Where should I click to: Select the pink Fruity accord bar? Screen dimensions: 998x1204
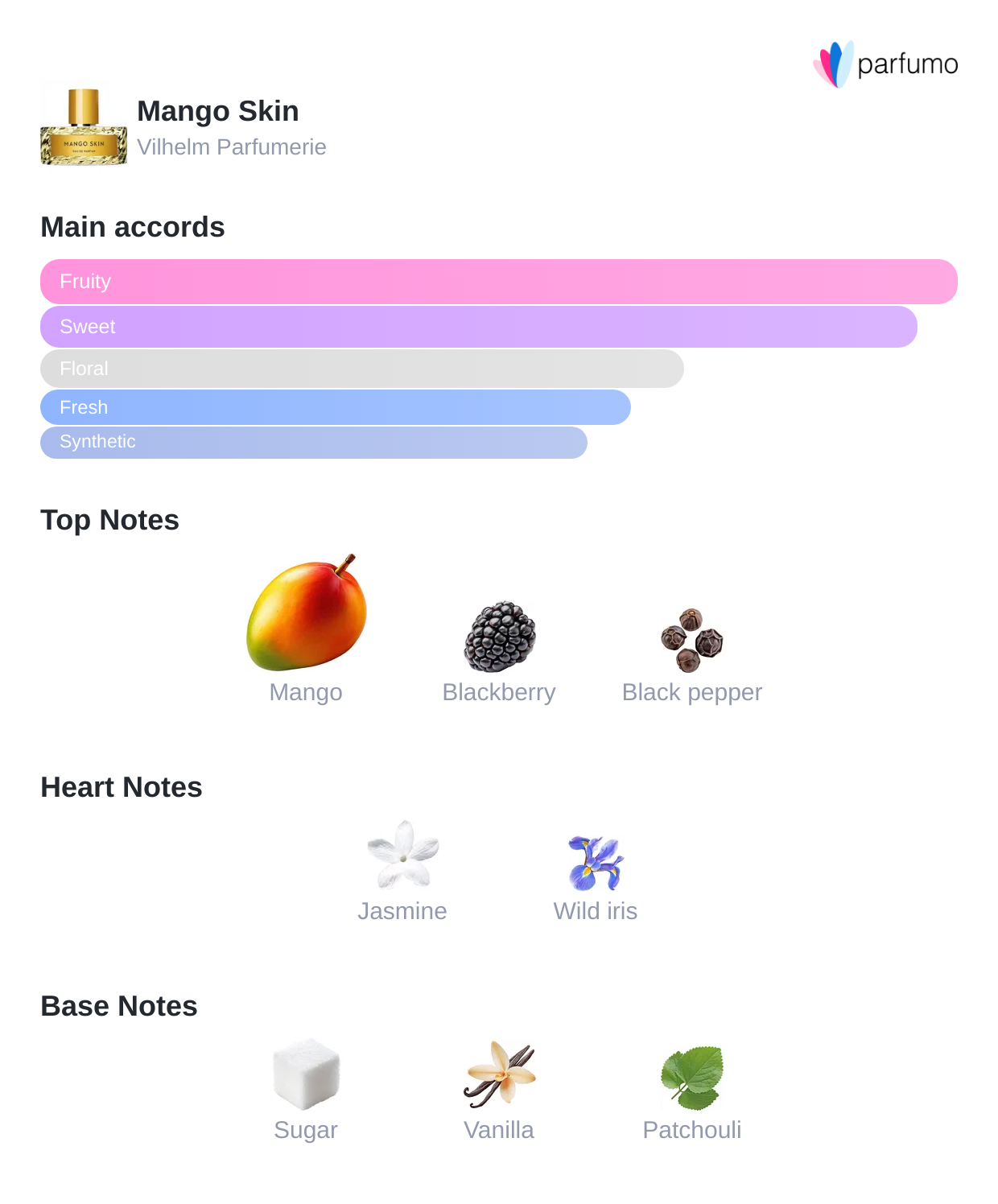pyautogui.click(x=499, y=282)
